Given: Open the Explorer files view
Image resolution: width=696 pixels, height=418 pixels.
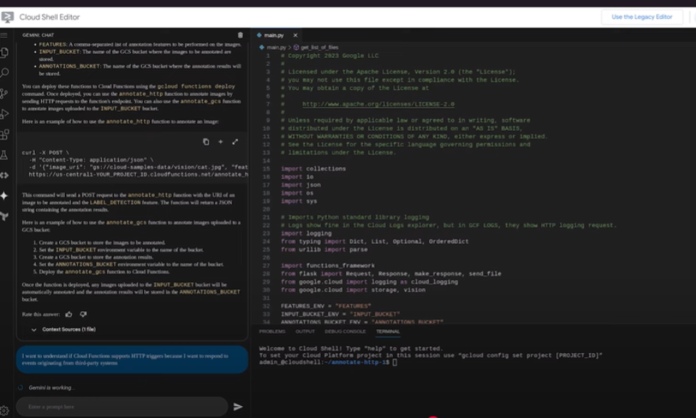Looking at the screenshot, I should pos(4,52).
